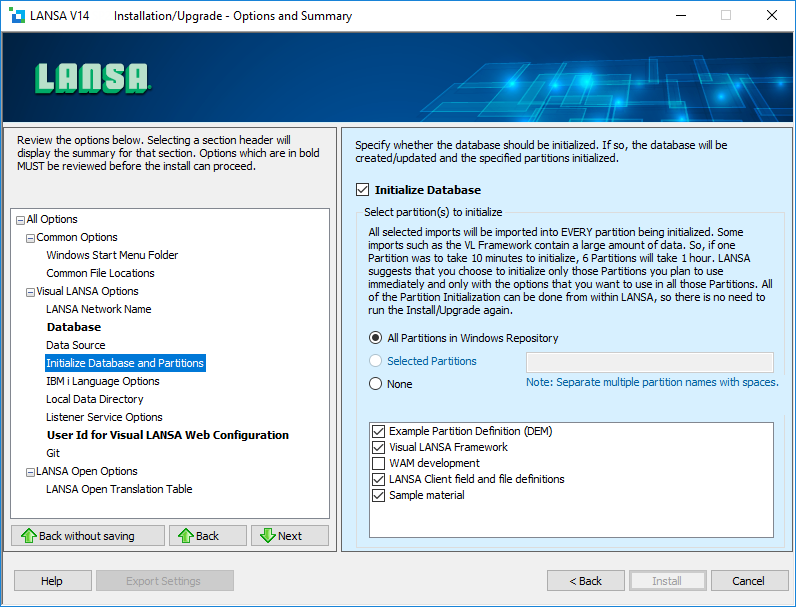796x607 pixels.
Task: Collapse the All Options tree node
Action: (20, 220)
